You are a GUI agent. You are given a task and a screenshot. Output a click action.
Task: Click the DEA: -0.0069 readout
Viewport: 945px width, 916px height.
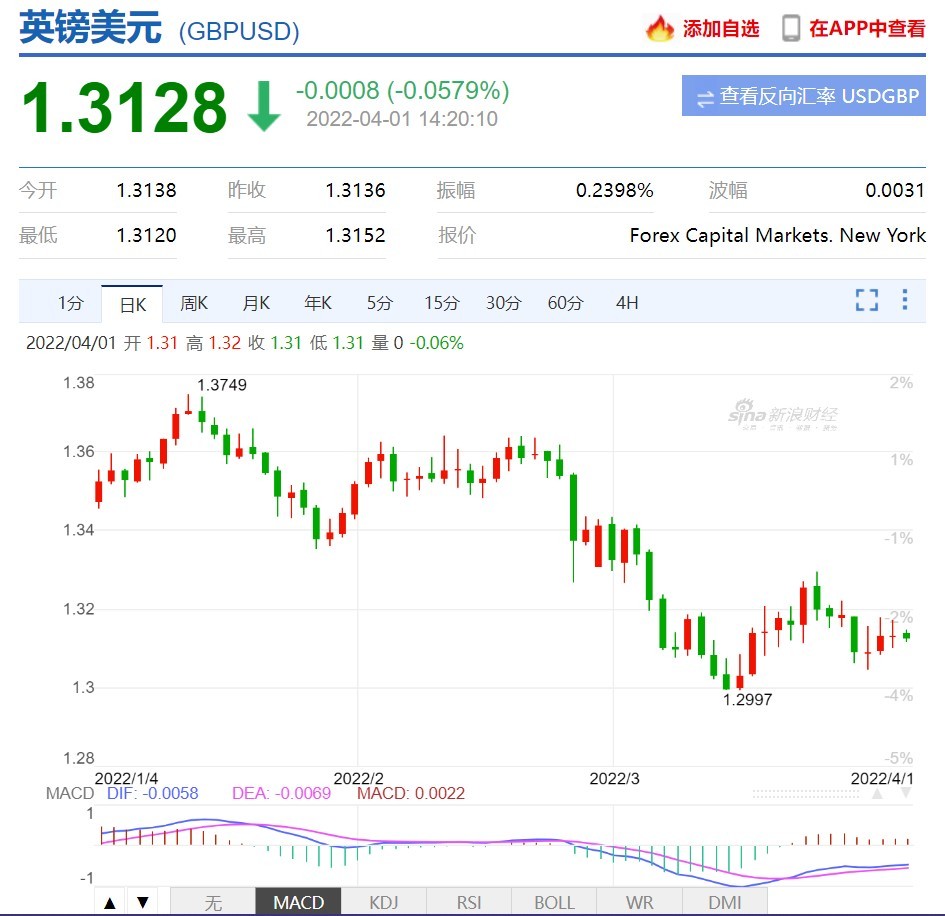[x=281, y=793]
